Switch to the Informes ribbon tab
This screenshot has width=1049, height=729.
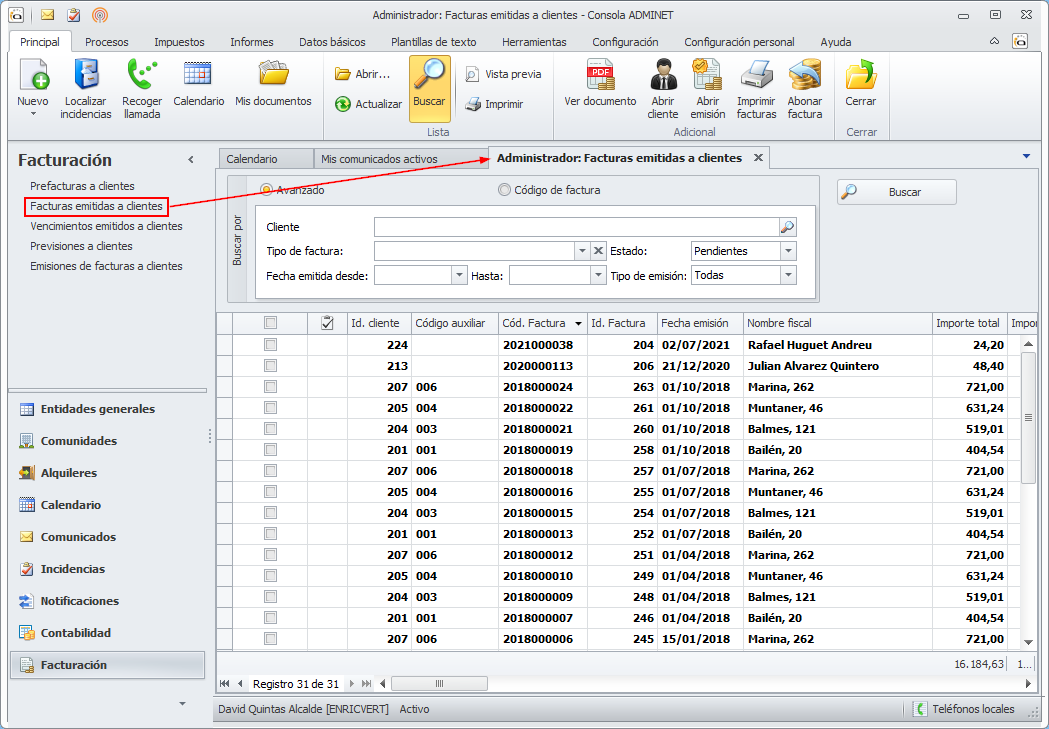coord(251,42)
